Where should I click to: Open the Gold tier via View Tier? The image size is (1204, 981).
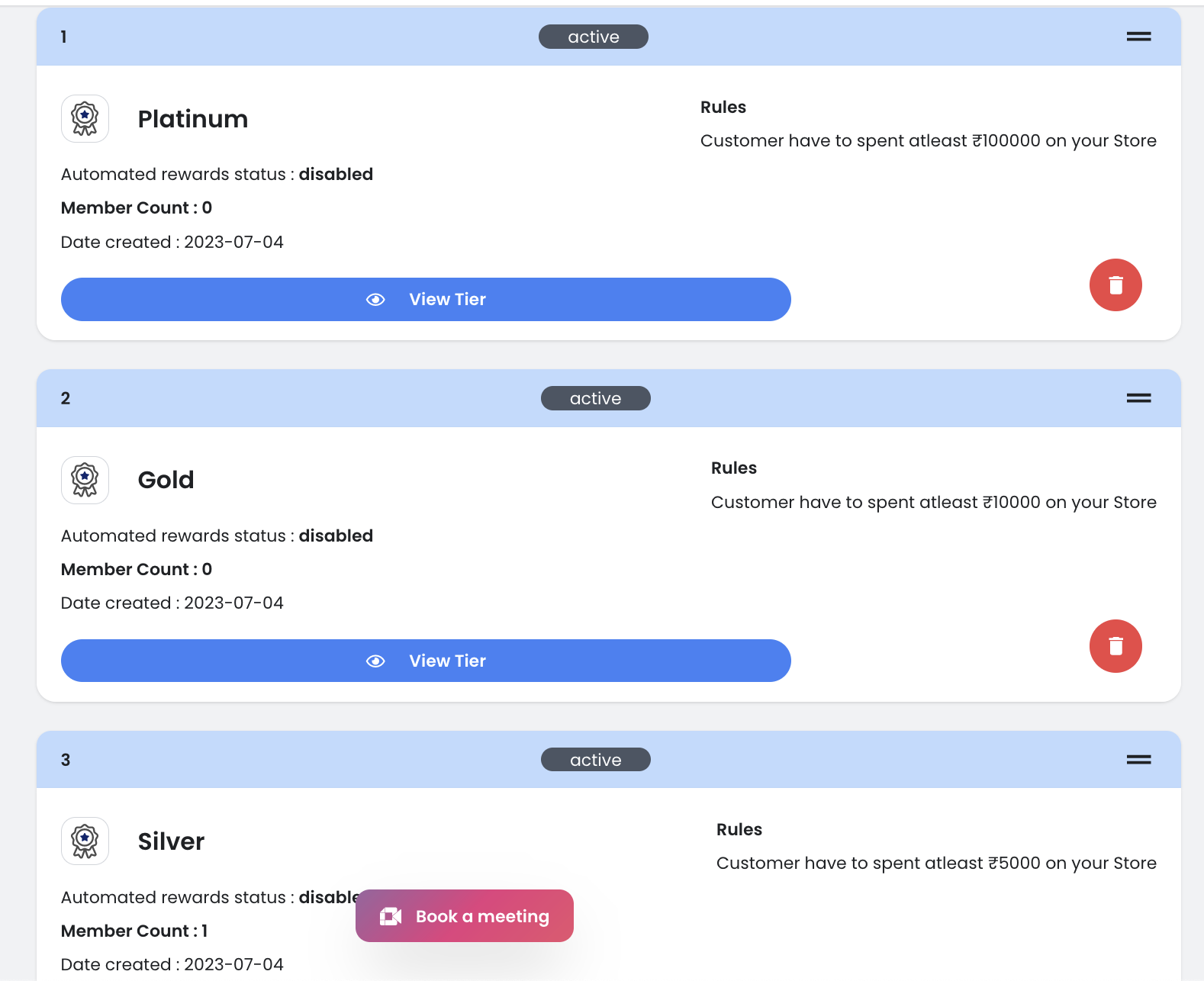pos(447,661)
